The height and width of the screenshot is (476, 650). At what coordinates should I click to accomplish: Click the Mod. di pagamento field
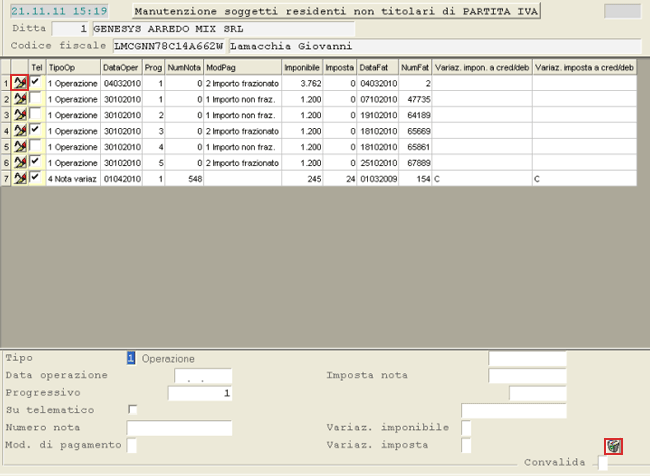click(133, 445)
